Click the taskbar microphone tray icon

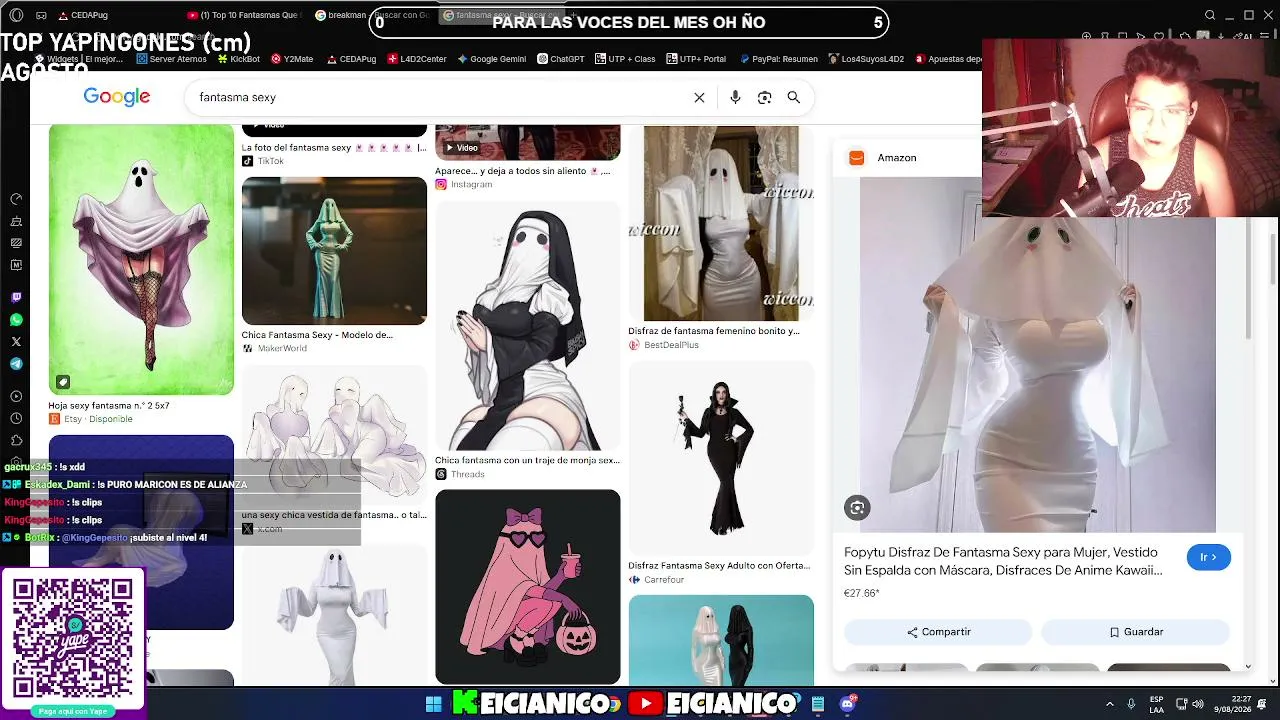click(x=1131, y=704)
